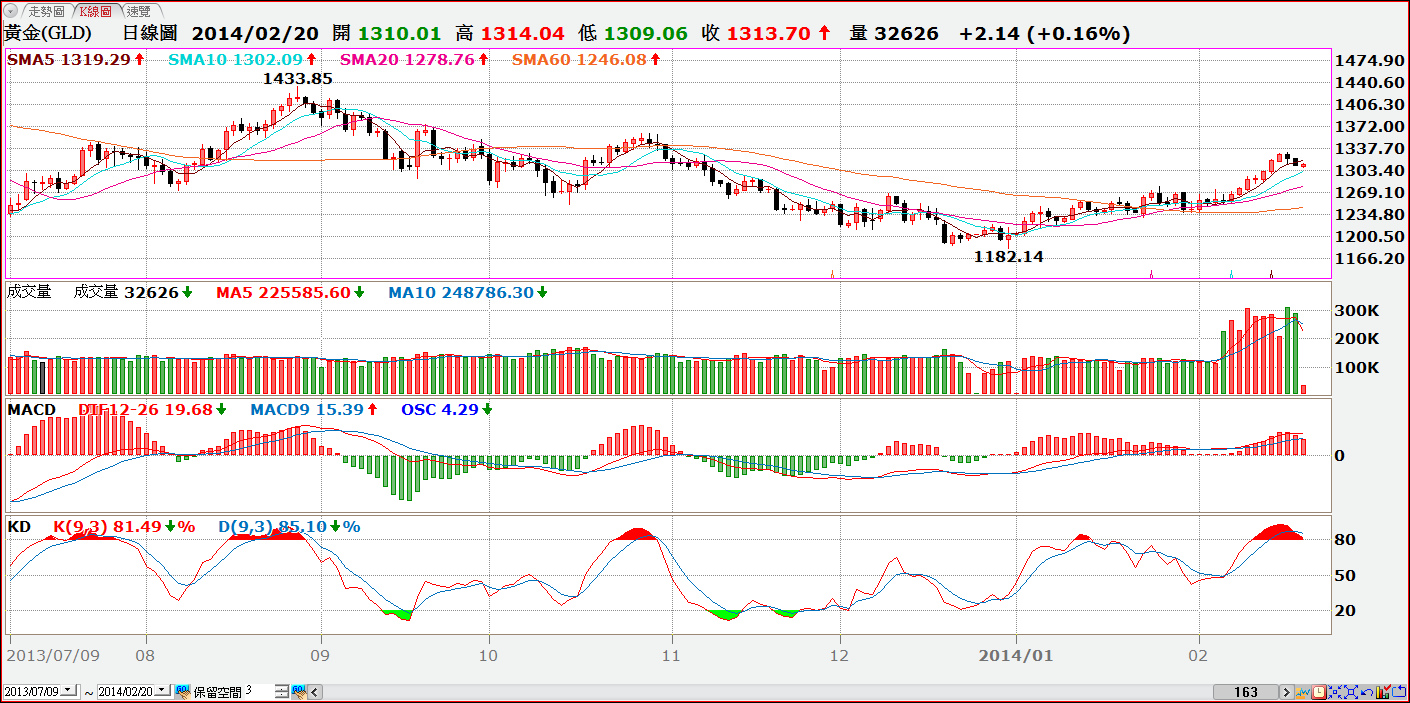Click the 1433.85 high price annotation
This screenshot has width=1410, height=703.
pos(298,77)
